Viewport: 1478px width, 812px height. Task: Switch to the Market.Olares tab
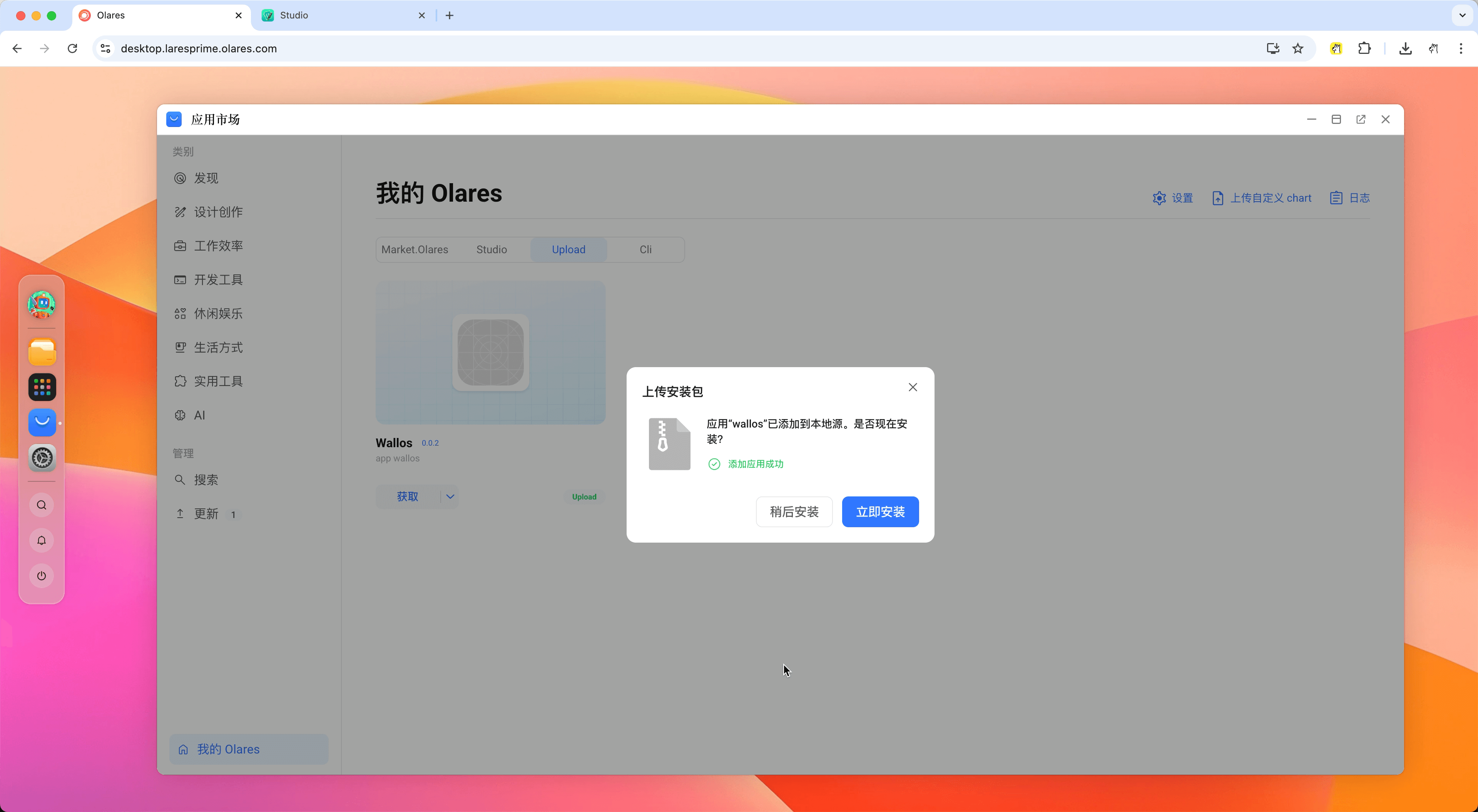point(415,249)
